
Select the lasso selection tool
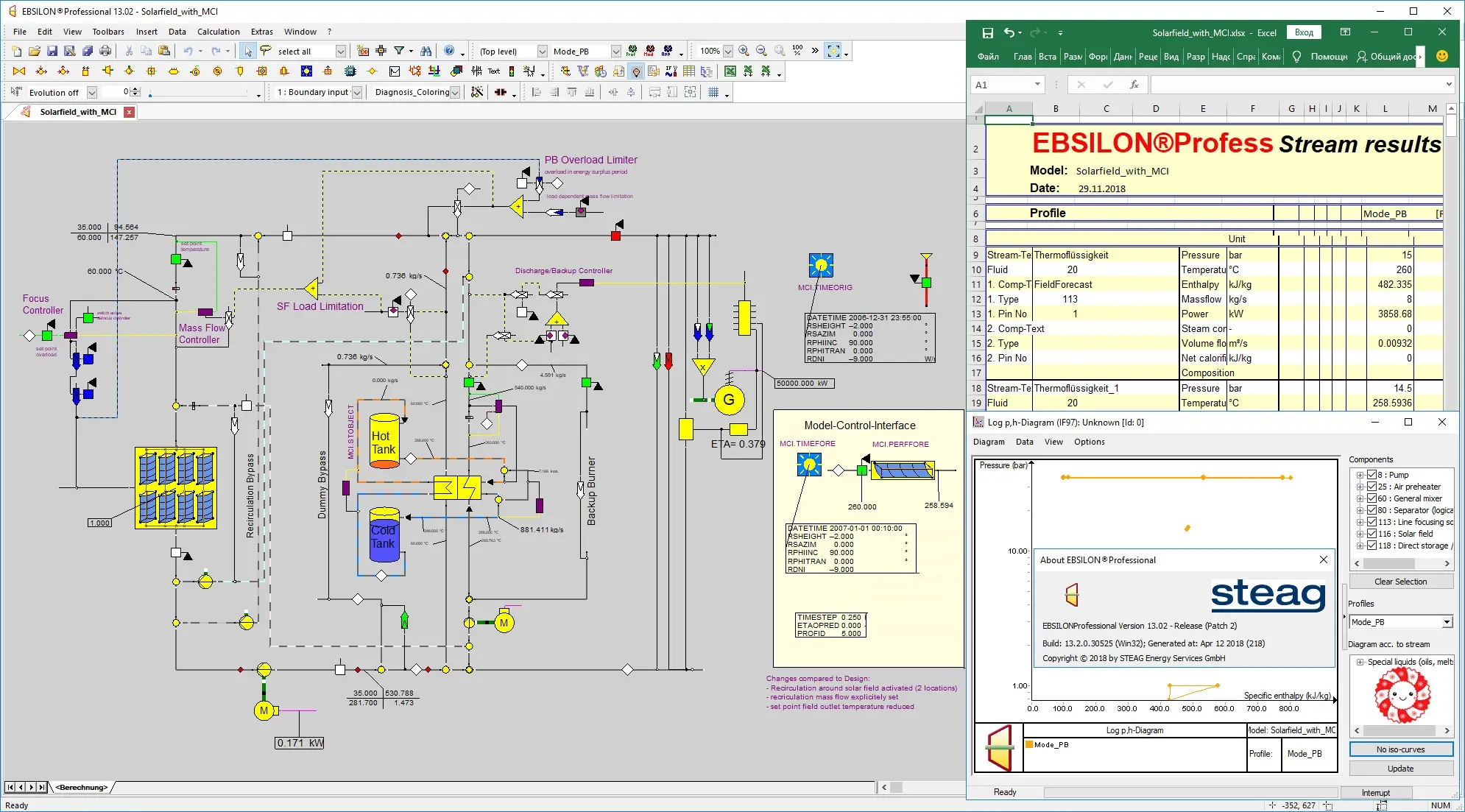click(266, 51)
